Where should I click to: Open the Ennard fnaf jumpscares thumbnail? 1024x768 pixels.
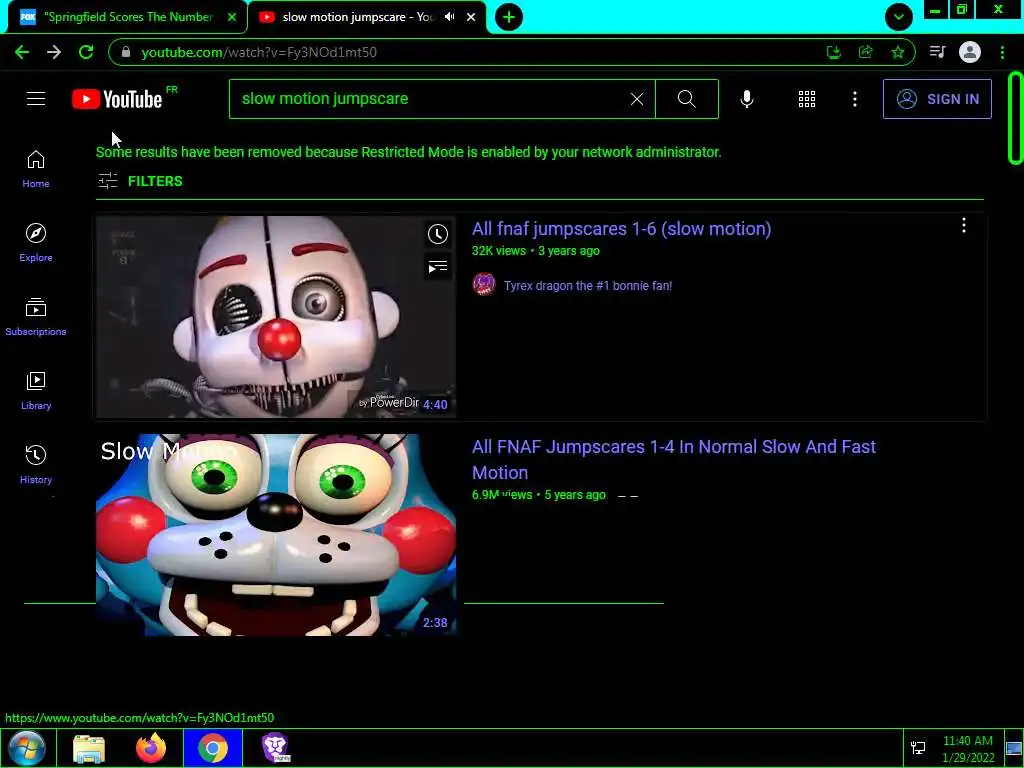coord(276,317)
